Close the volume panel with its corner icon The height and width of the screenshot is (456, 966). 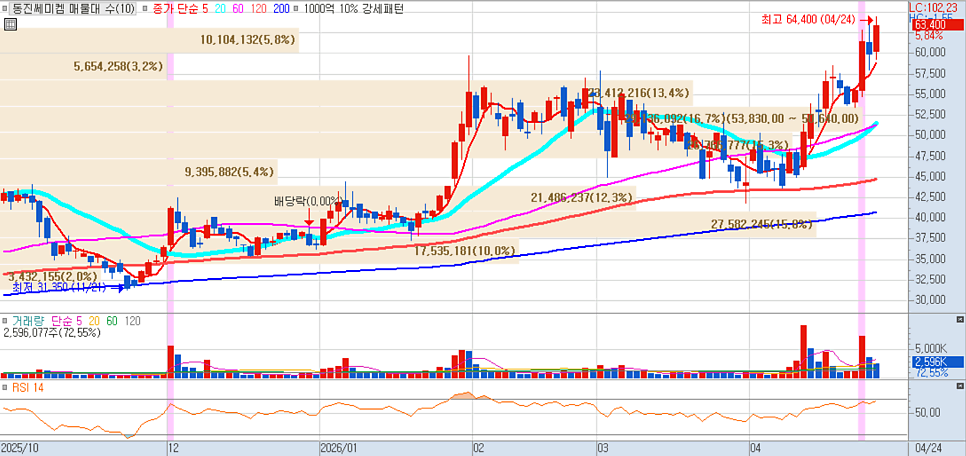point(959,319)
